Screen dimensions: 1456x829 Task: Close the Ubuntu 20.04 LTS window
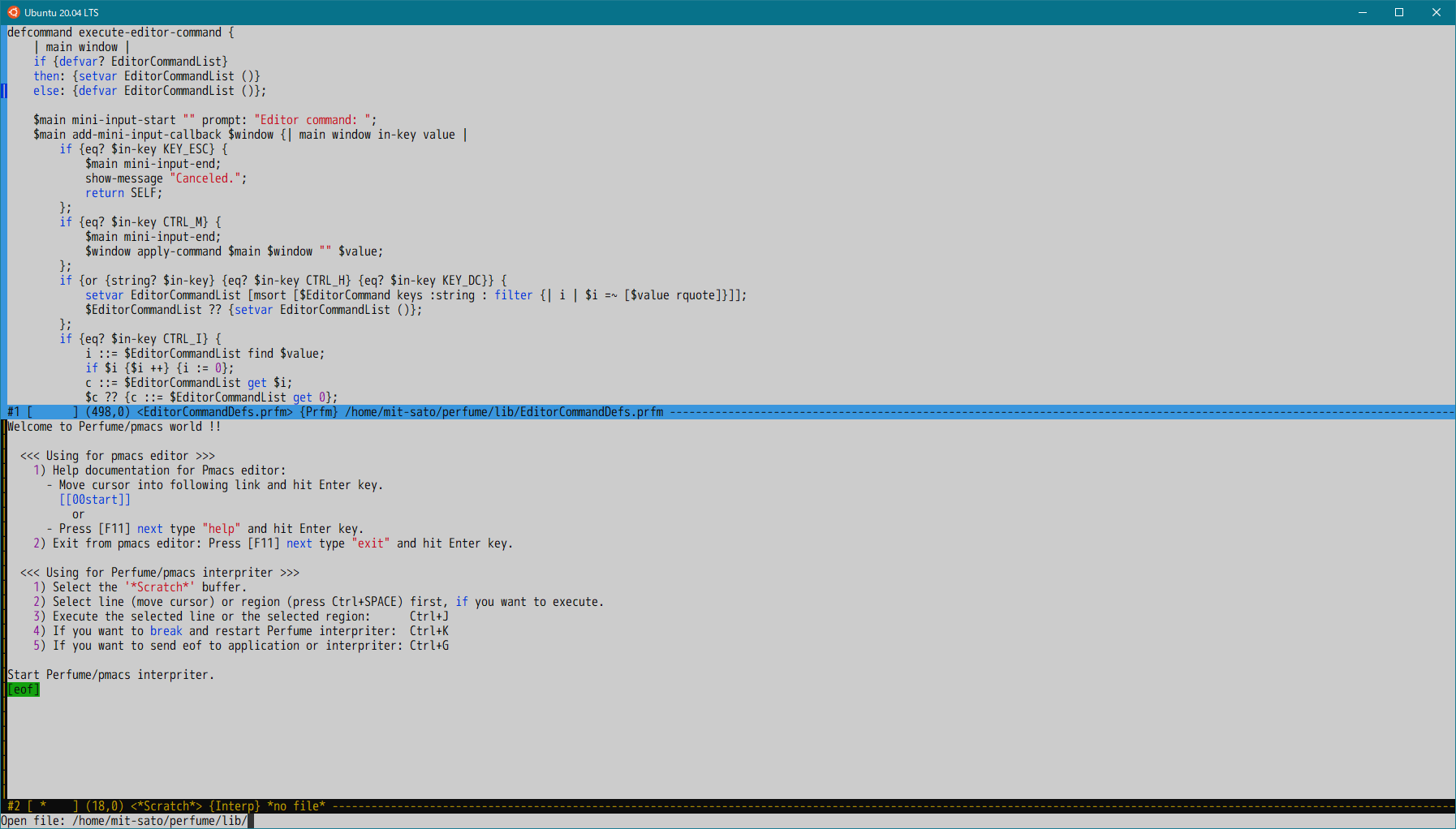(1437, 12)
